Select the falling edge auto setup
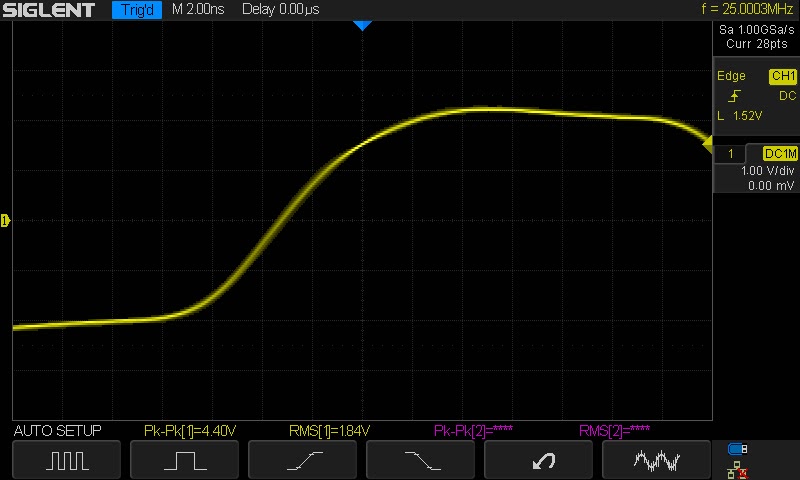Viewport: 800px width, 480px height. pyautogui.click(x=420, y=460)
